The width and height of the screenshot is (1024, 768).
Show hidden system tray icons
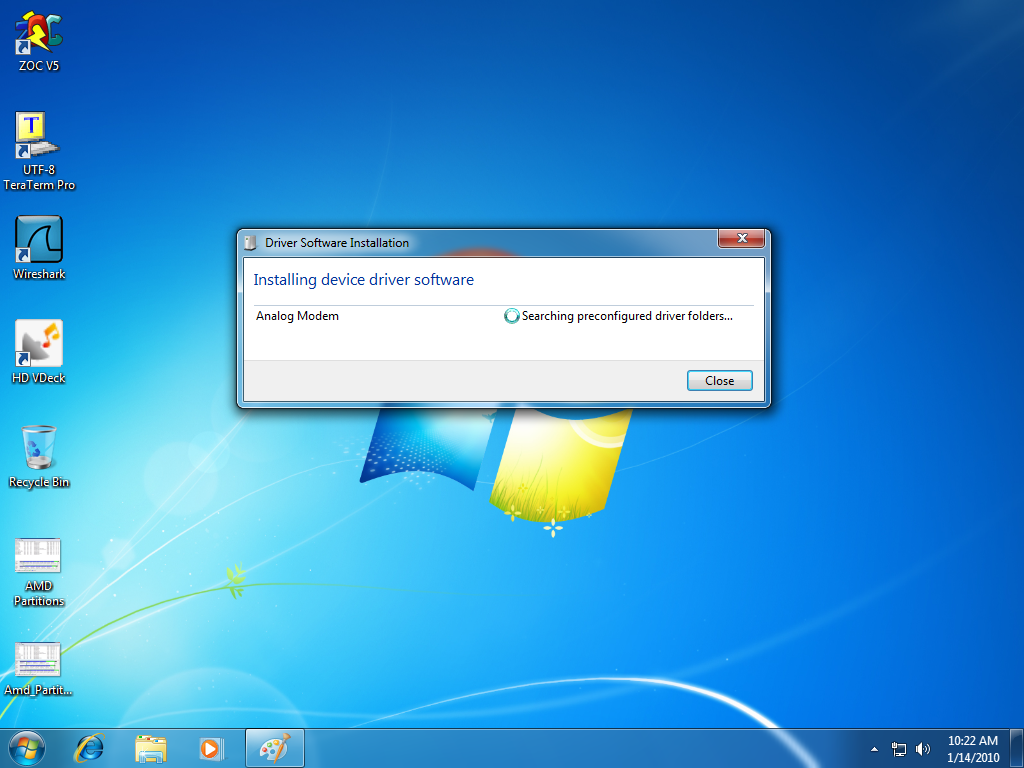coord(874,748)
